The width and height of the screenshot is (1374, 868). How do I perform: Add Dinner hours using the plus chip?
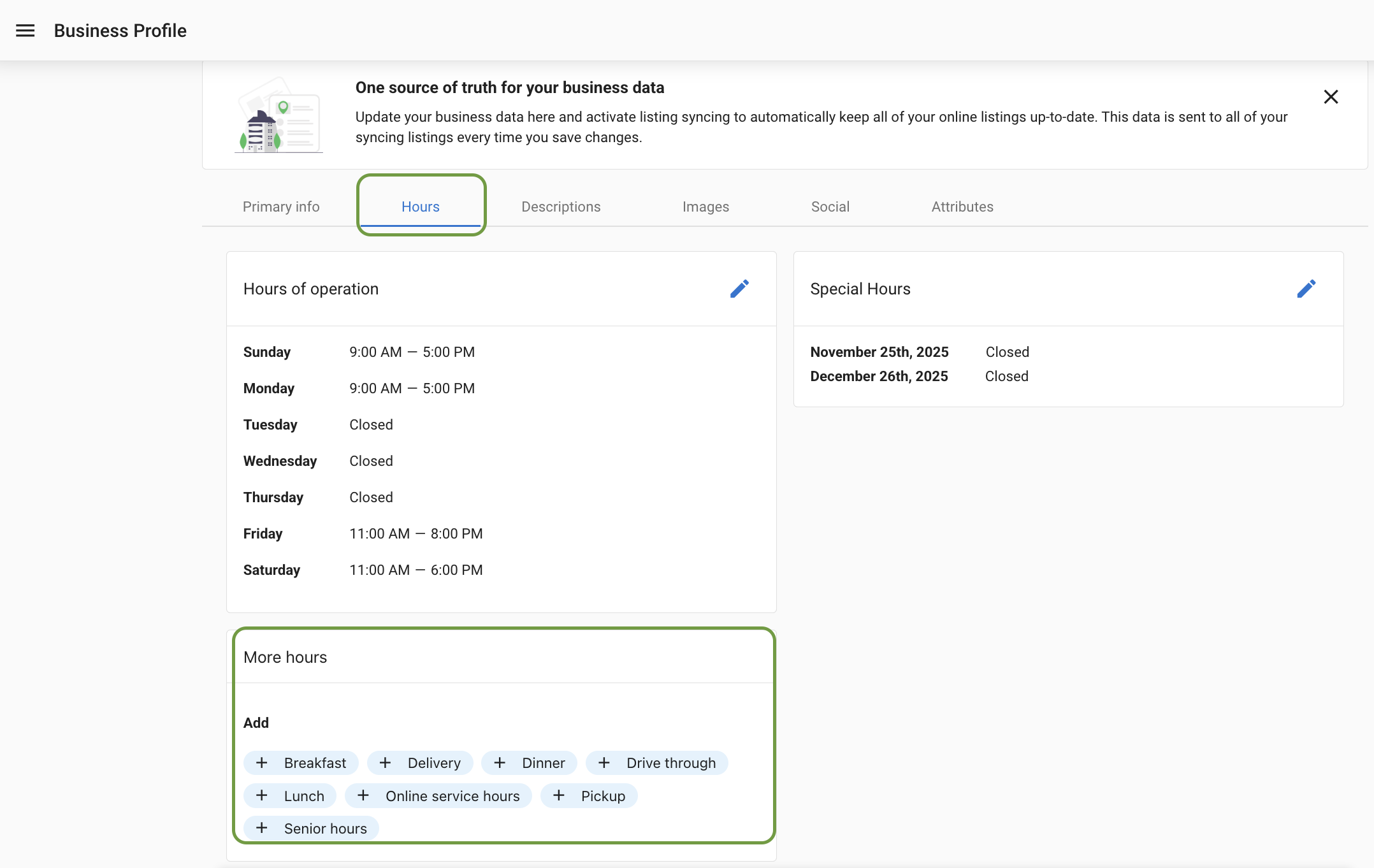coord(529,763)
